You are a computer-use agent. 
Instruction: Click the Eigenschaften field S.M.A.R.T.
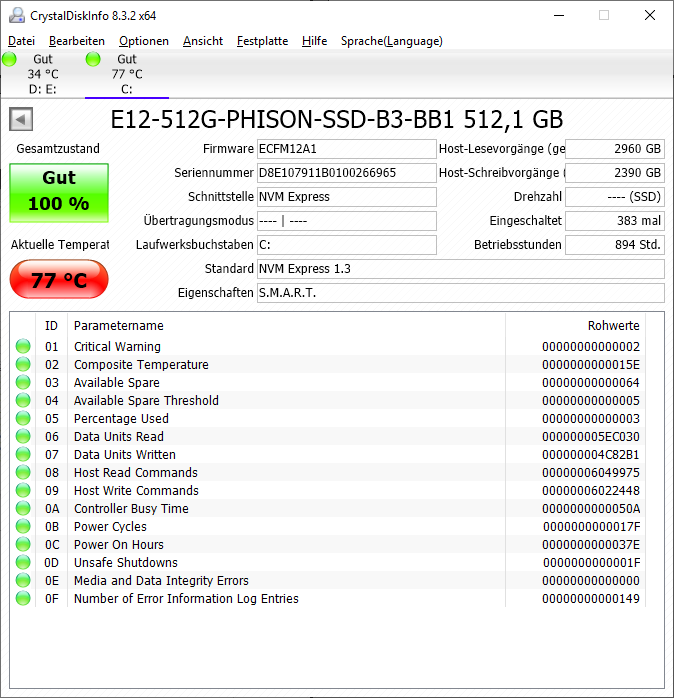[461, 293]
